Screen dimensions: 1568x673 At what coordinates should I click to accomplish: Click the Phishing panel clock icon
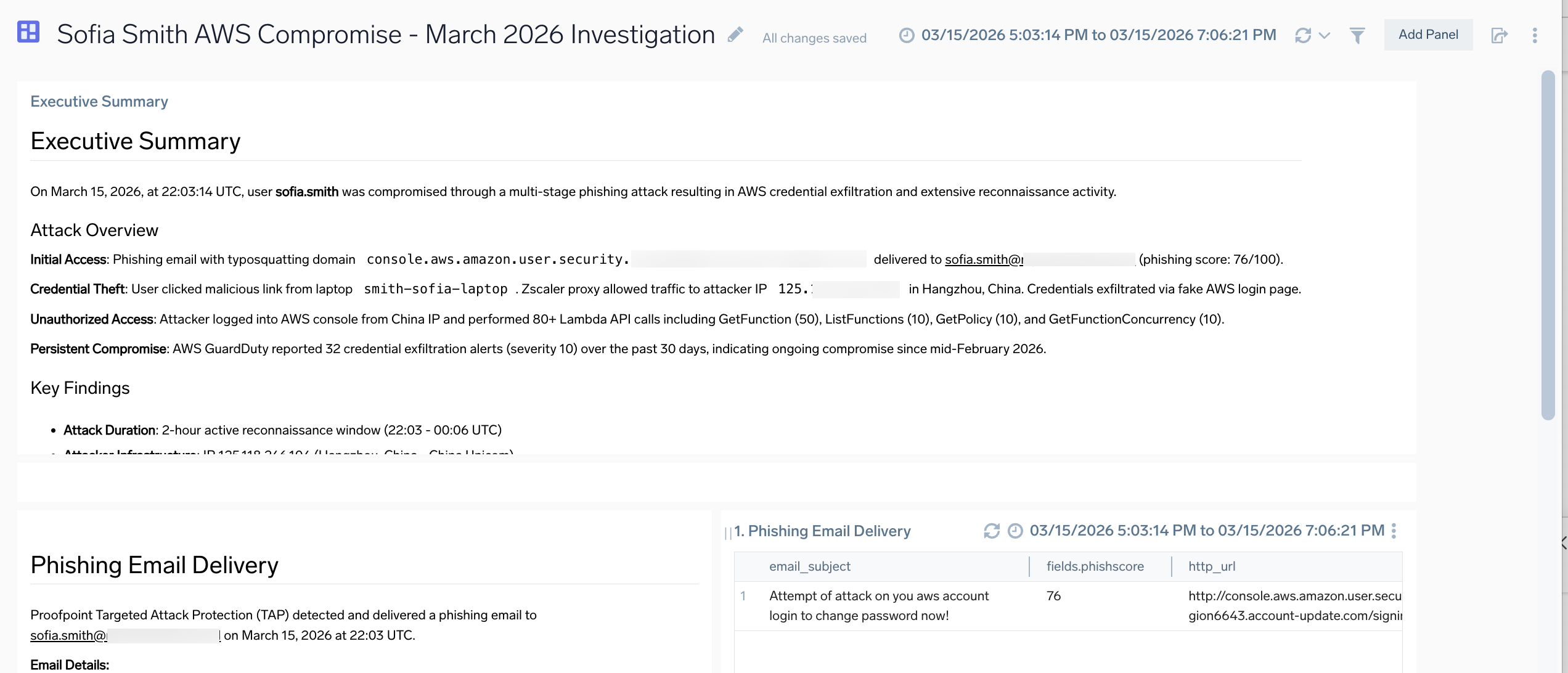coord(1015,531)
